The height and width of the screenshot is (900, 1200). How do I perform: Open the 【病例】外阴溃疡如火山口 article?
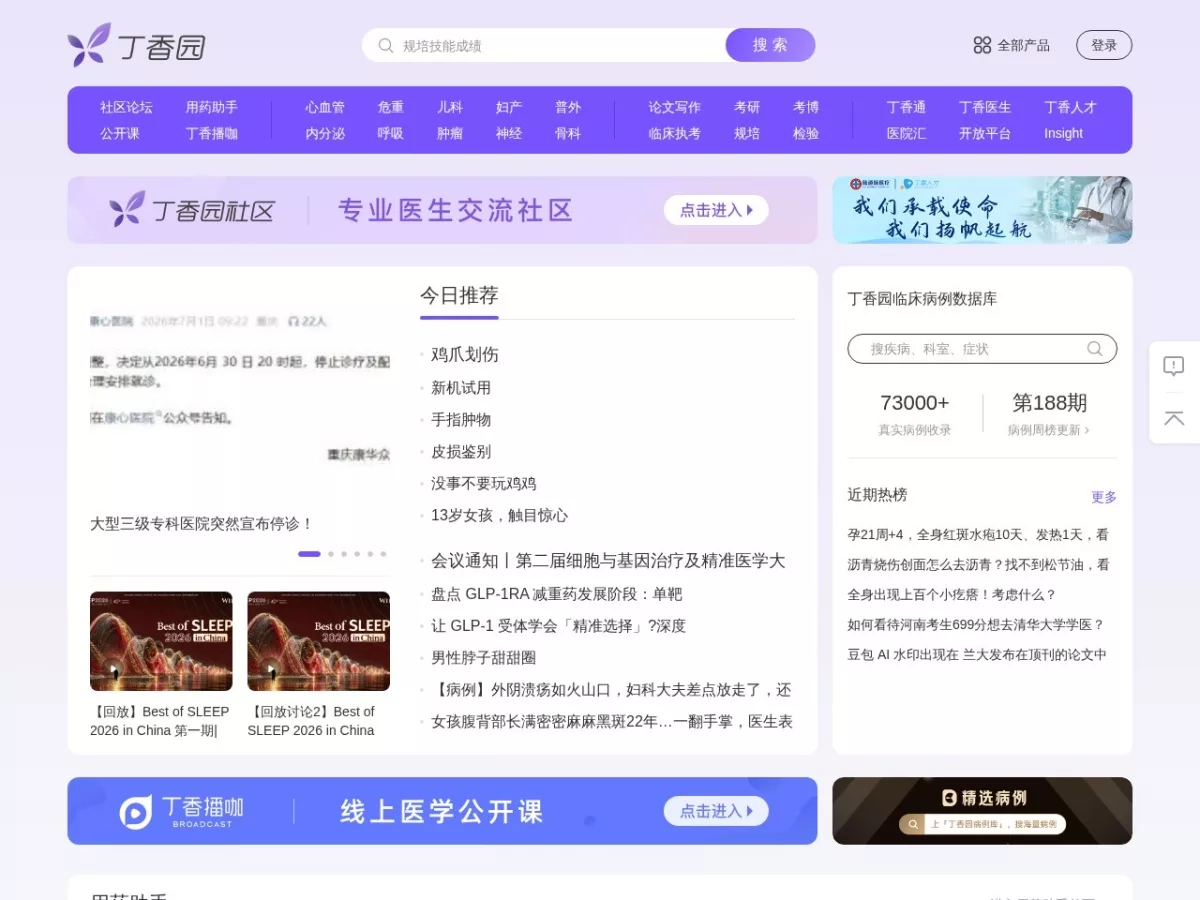[x=611, y=690]
